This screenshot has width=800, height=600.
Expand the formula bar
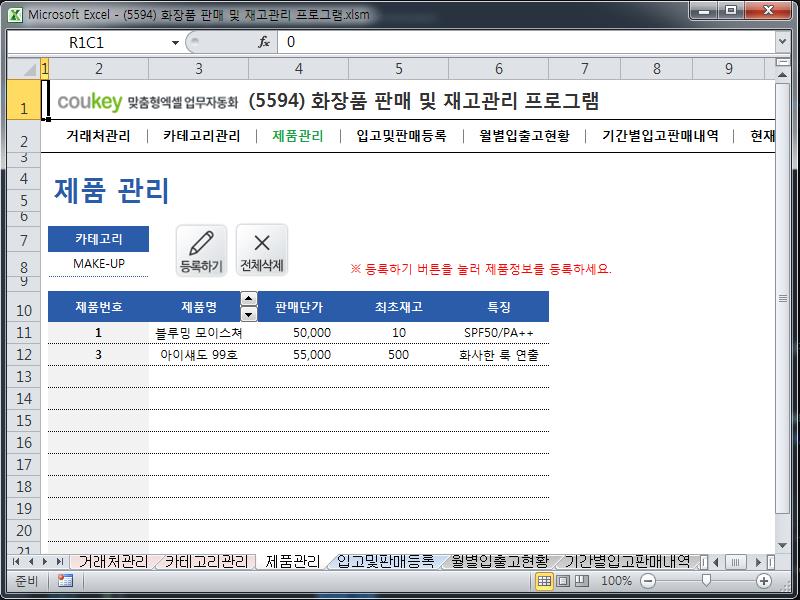(x=782, y=42)
